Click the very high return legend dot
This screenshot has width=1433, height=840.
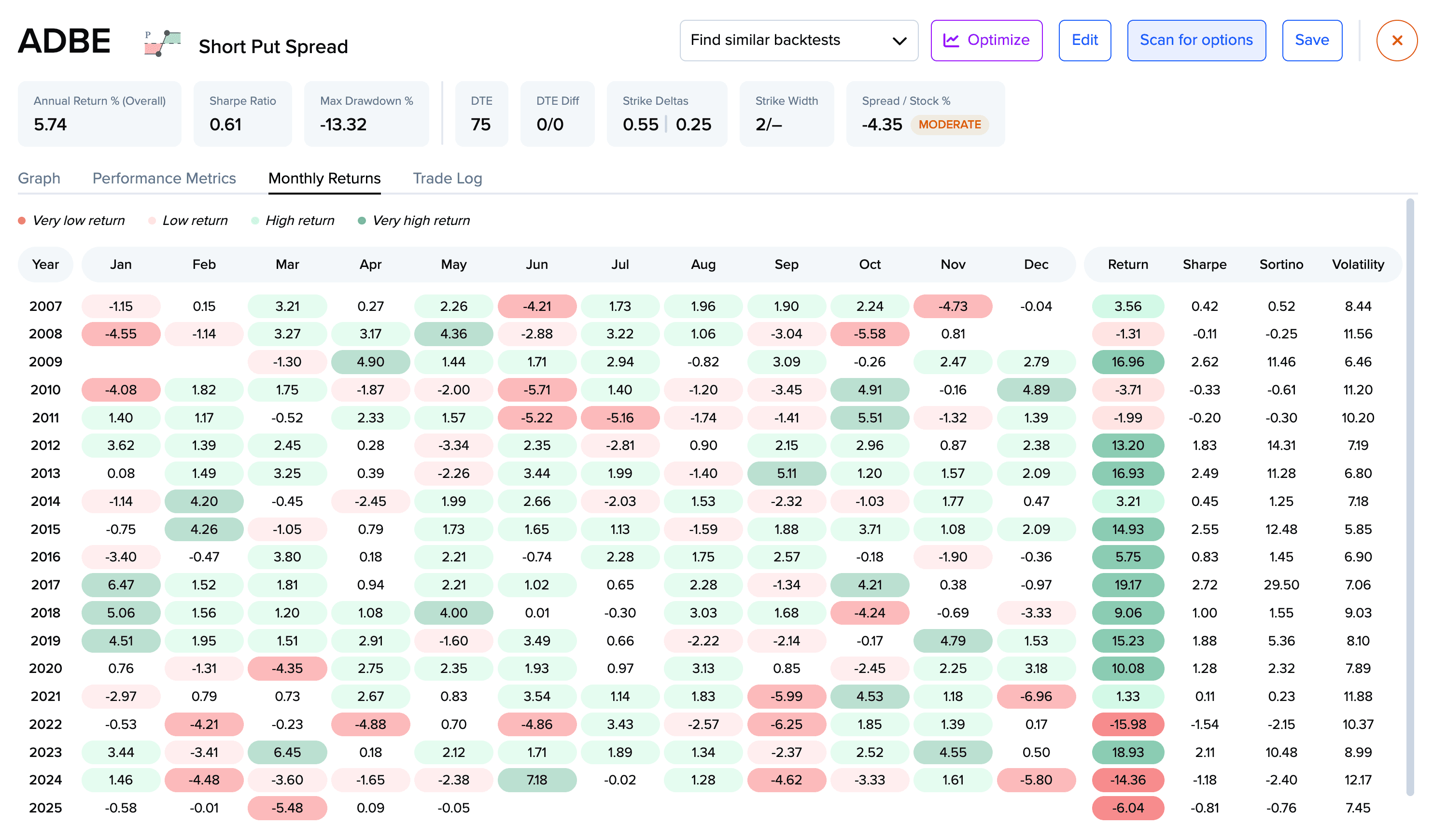click(362, 221)
